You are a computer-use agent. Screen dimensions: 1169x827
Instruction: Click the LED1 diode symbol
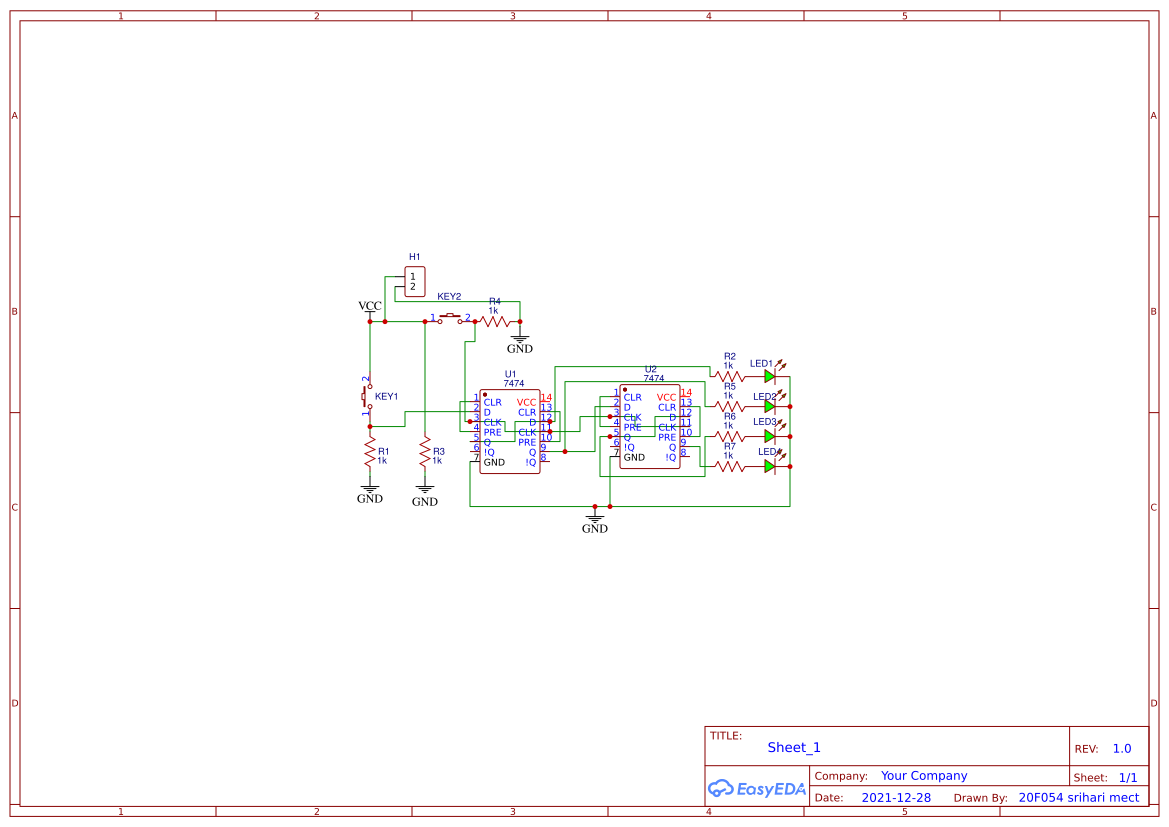pyautogui.click(x=770, y=377)
